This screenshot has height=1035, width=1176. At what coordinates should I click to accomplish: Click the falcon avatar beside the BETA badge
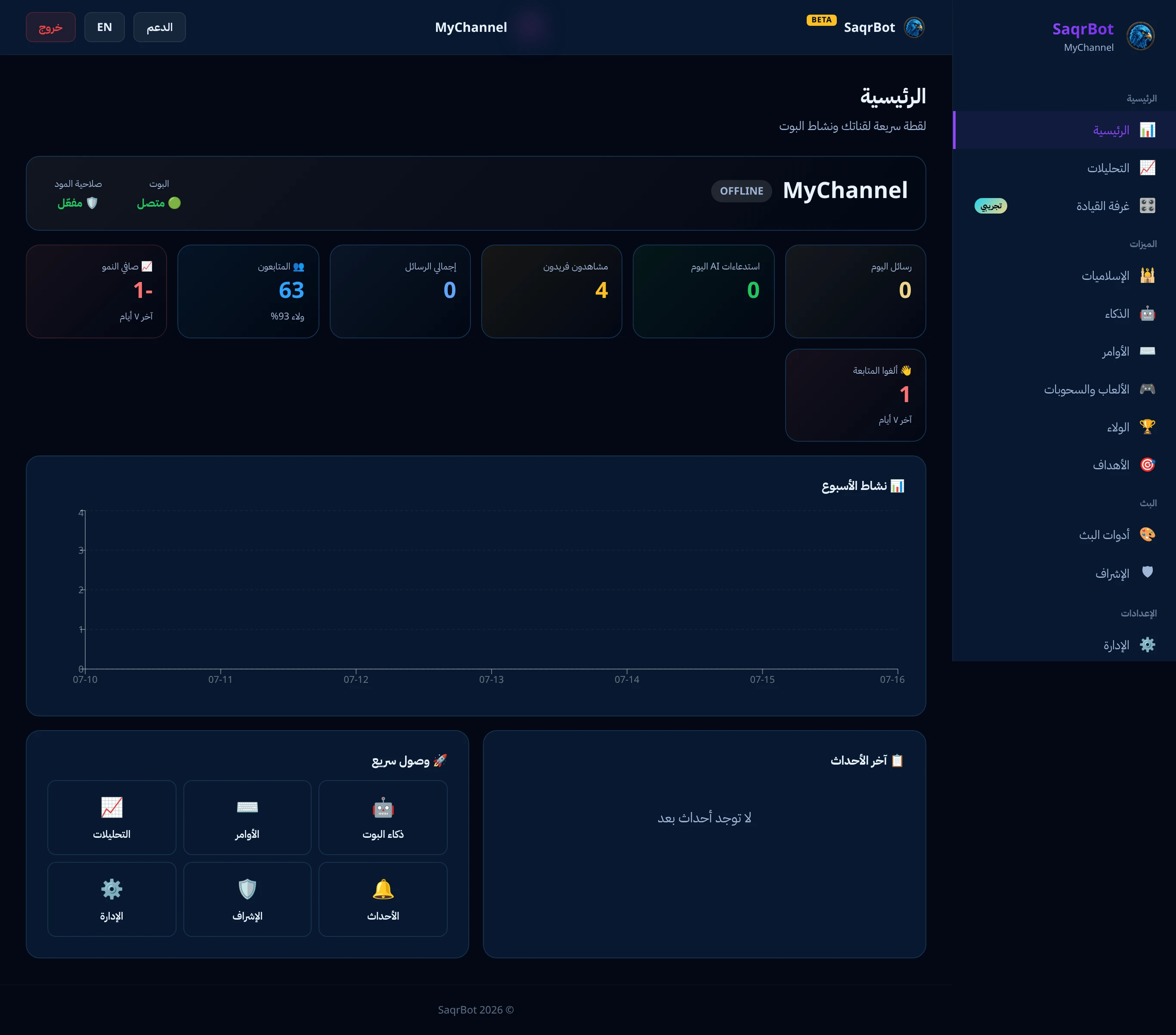[914, 27]
